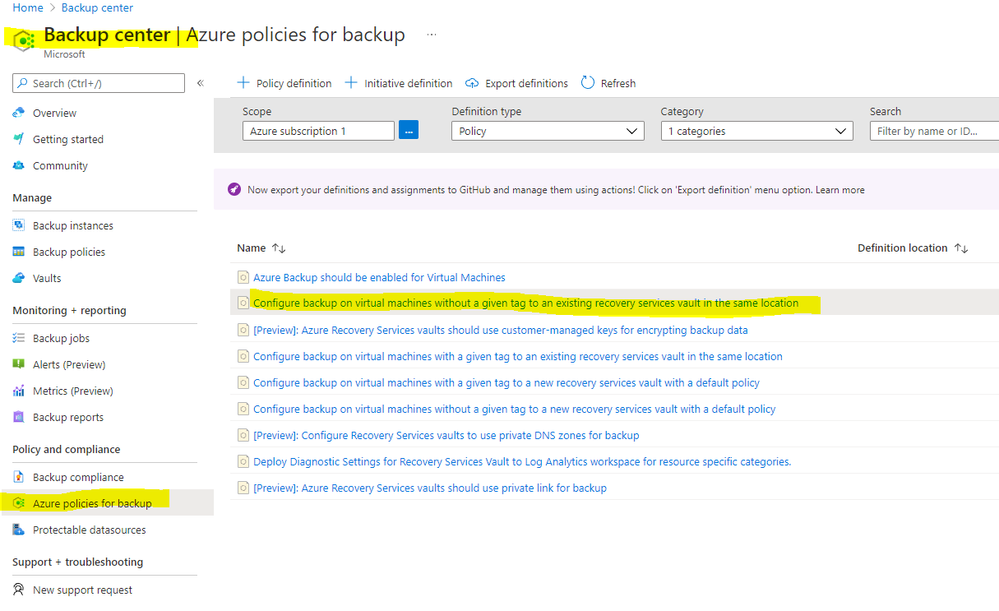Click the plus icon beside Policy definition
Viewport: 999px width, 611px height.
243,83
